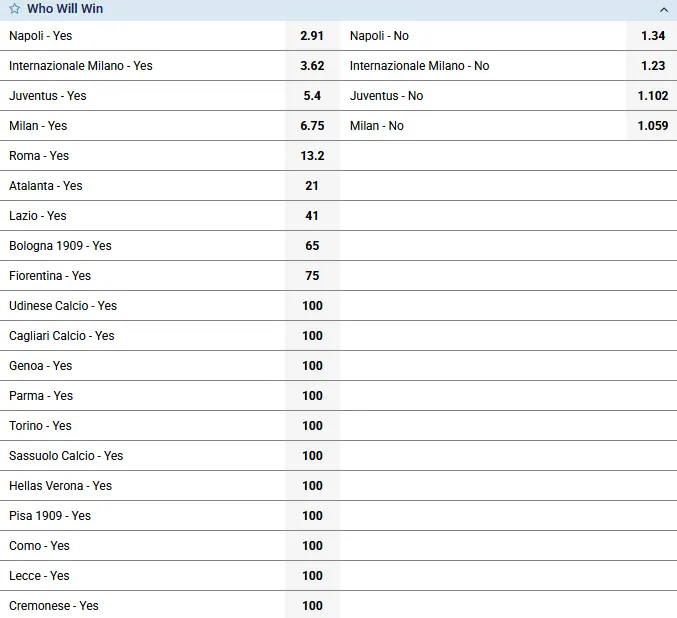This screenshot has height=618, width=677.
Task: Choose Juventus - Yes odds 5.4
Action: [x=312, y=96]
